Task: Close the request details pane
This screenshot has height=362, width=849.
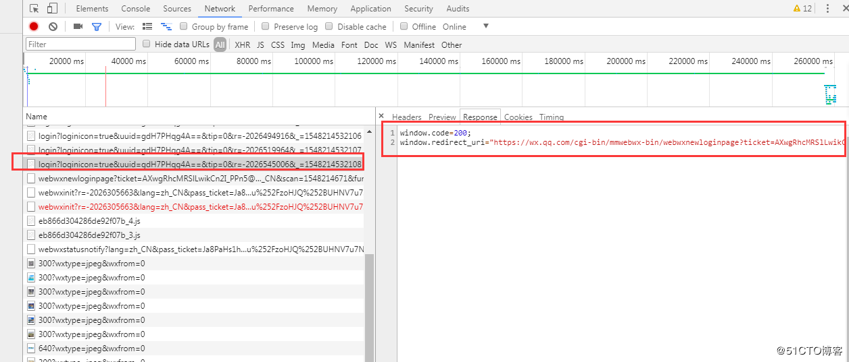Action: [381, 116]
